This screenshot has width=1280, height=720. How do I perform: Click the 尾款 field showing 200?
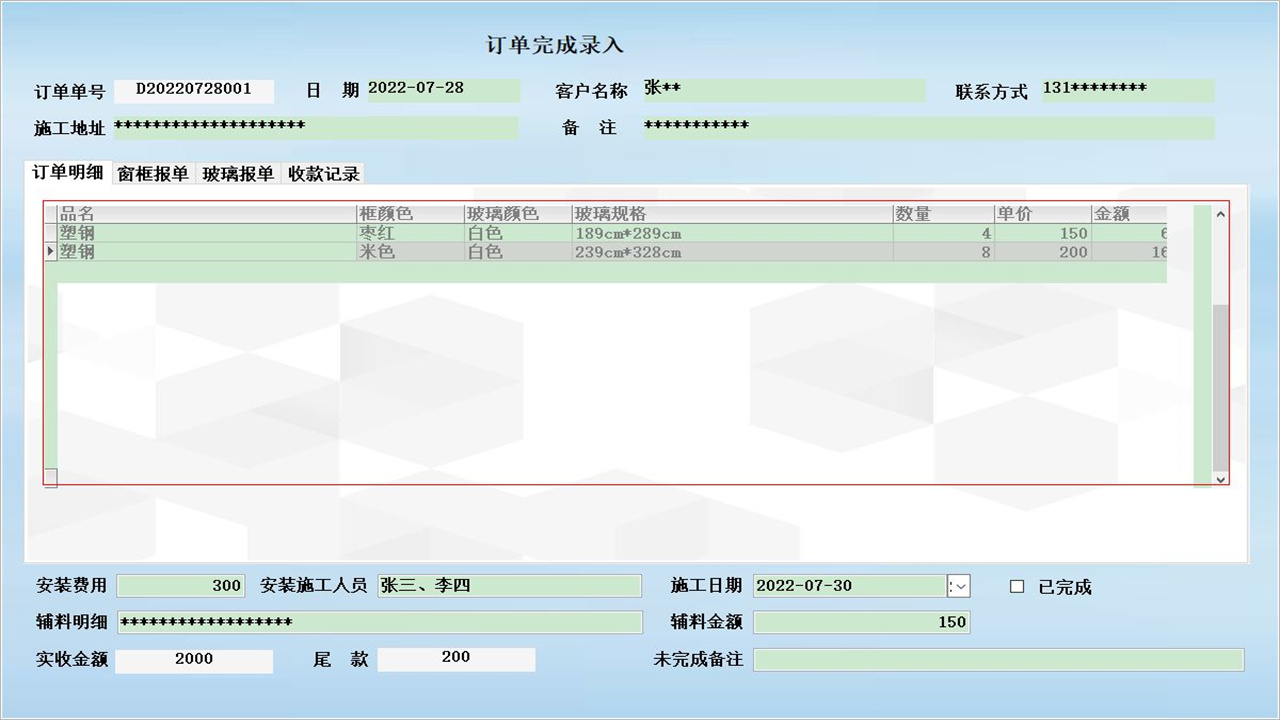click(456, 658)
